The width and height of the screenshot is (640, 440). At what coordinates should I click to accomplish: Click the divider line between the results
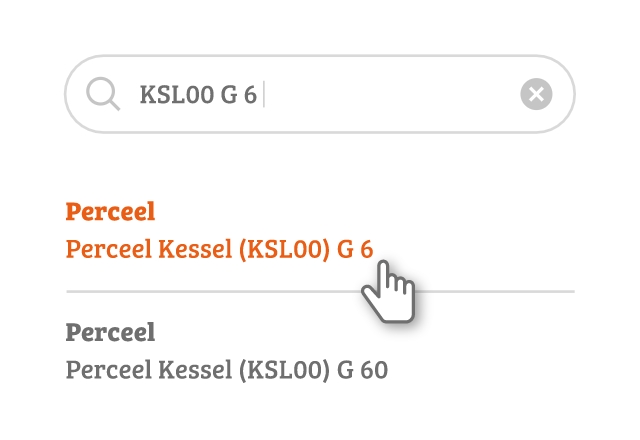click(320, 291)
